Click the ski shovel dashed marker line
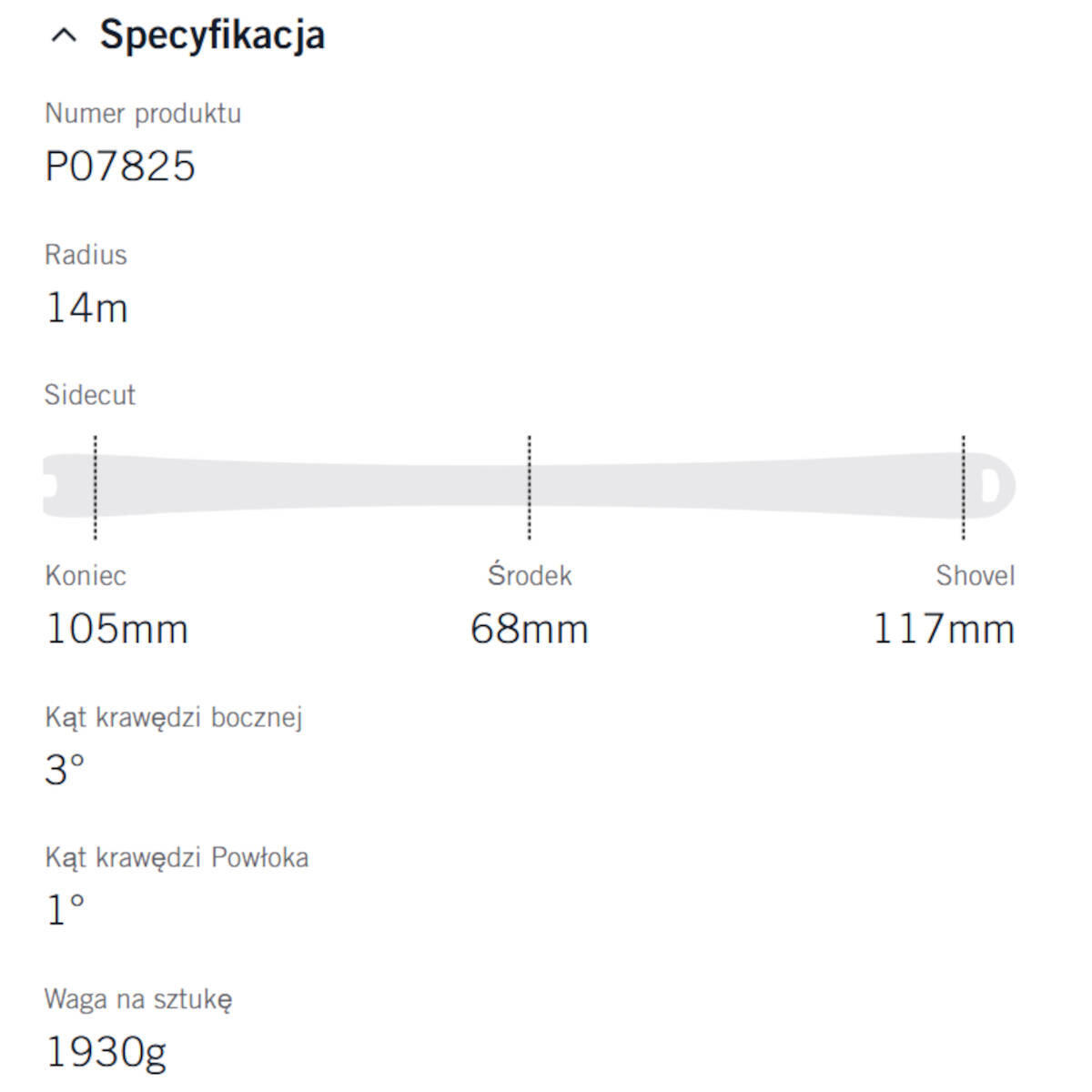Screen dimensions: 1092x1092 point(964,487)
